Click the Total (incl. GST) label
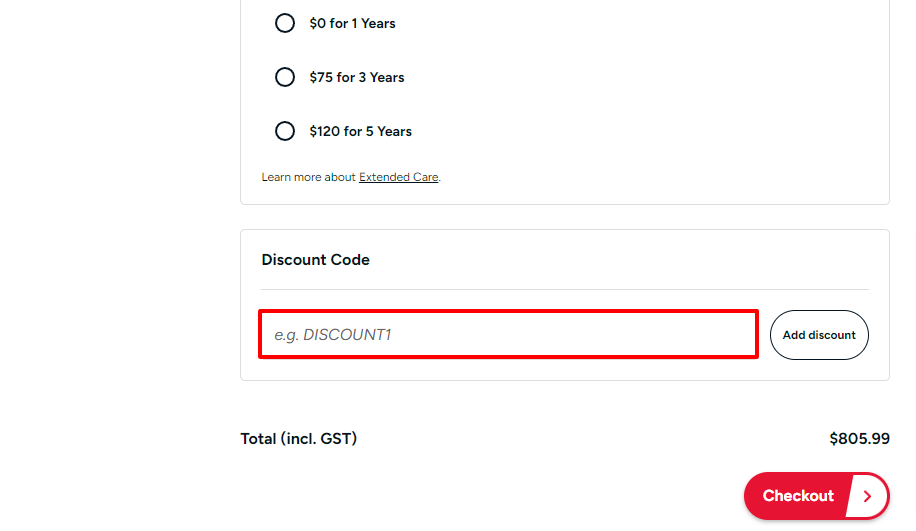Viewport: 916px width, 531px height. point(298,438)
